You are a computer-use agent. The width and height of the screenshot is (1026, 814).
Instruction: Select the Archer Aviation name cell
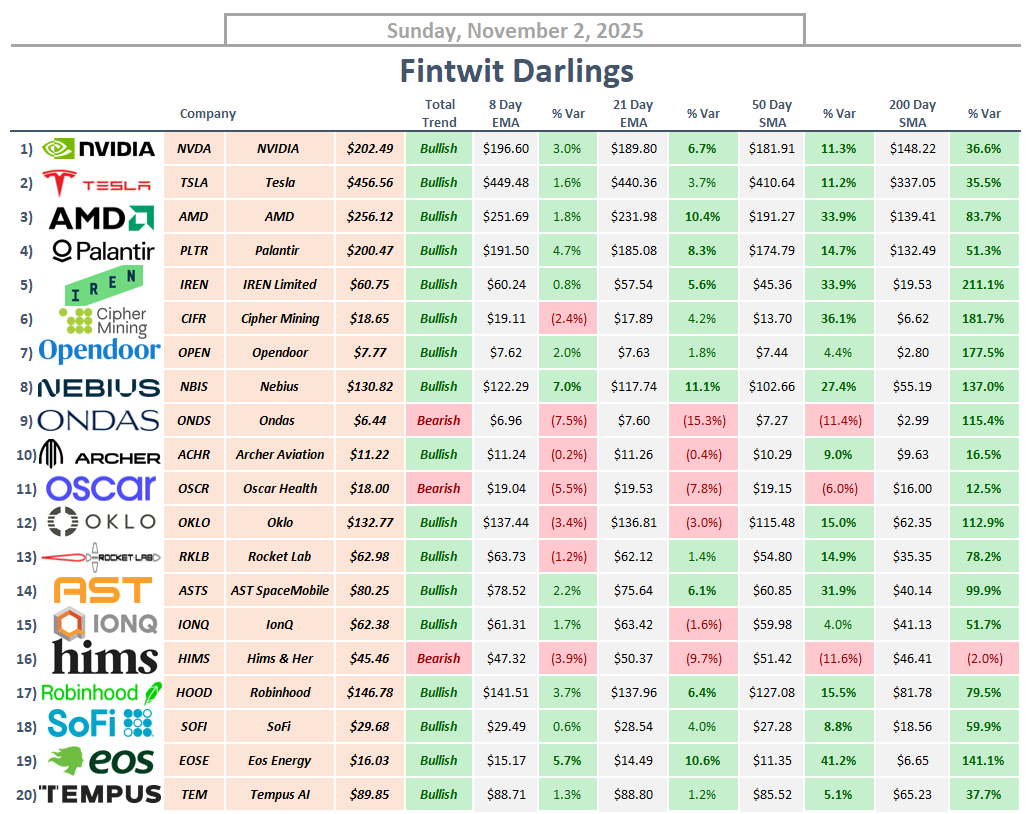tap(280, 455)
